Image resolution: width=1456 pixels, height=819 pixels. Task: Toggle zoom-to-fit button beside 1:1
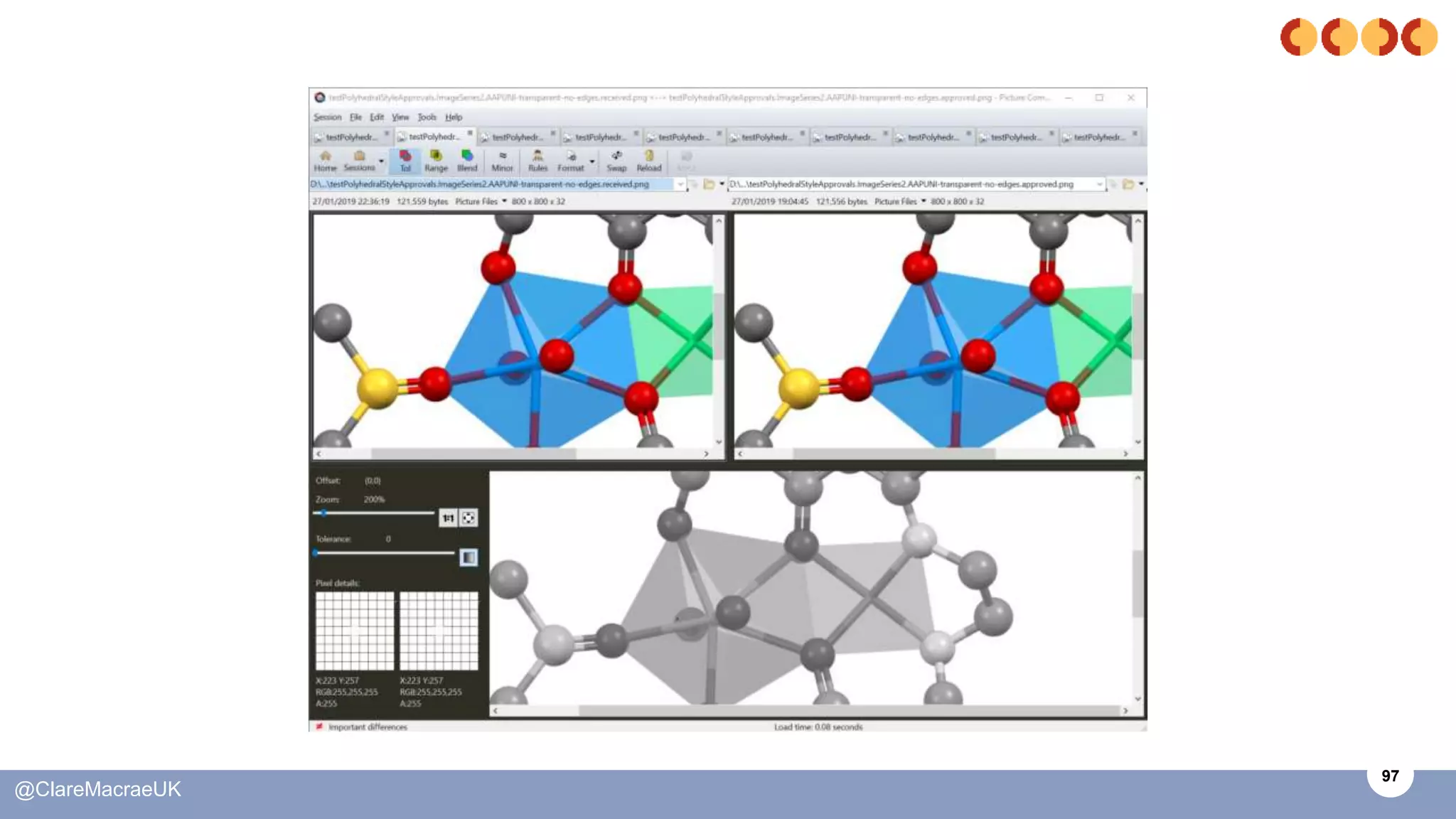(469, 518)
